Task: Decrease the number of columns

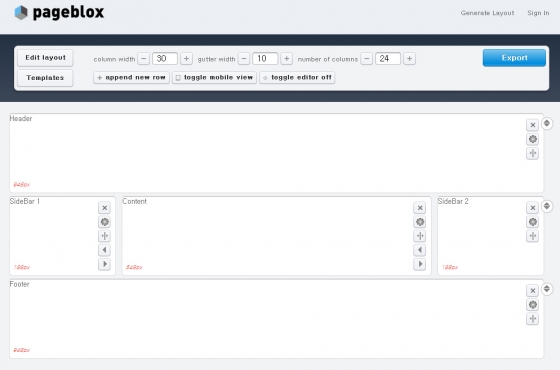Action: tap(367, 59)
